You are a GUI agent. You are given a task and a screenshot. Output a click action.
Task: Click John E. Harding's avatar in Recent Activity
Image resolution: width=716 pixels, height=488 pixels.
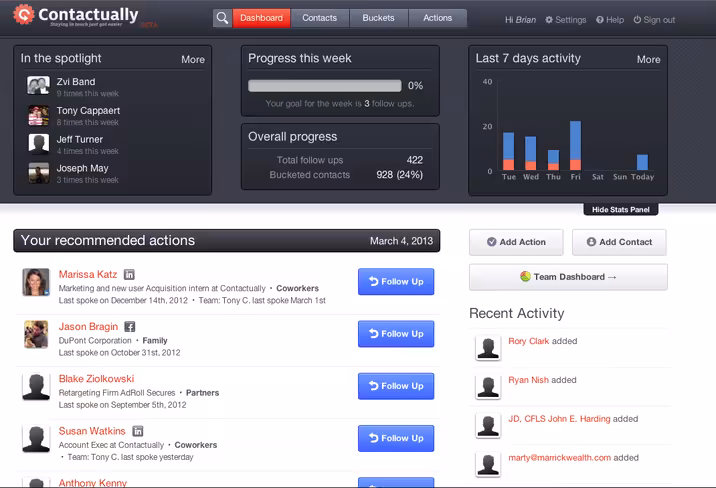point(488,425)
